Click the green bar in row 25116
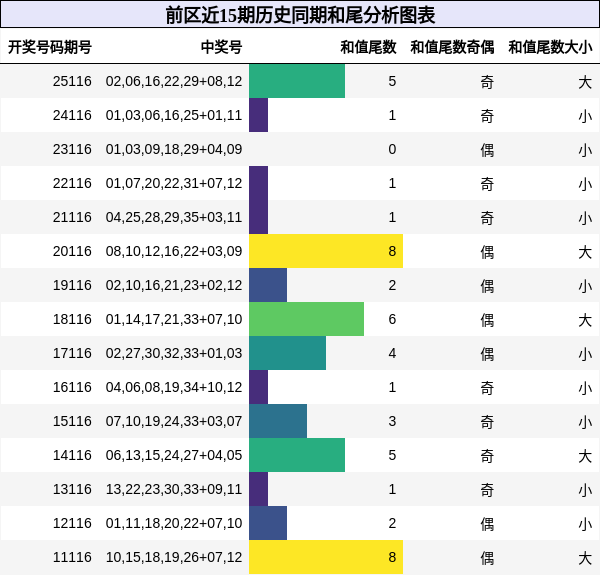Image resolution: width=600 pixels, height=575 pixels. [x=297, y=81]
